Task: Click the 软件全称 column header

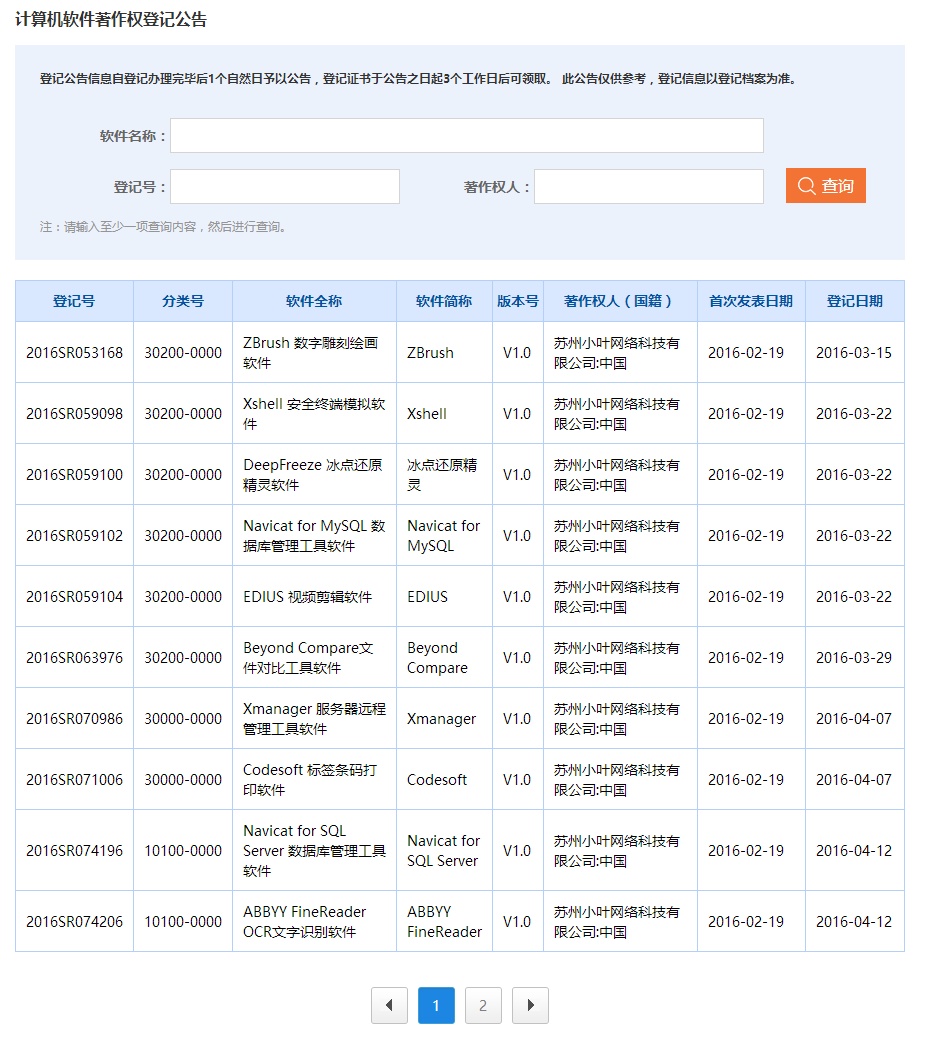Action: 314,301
